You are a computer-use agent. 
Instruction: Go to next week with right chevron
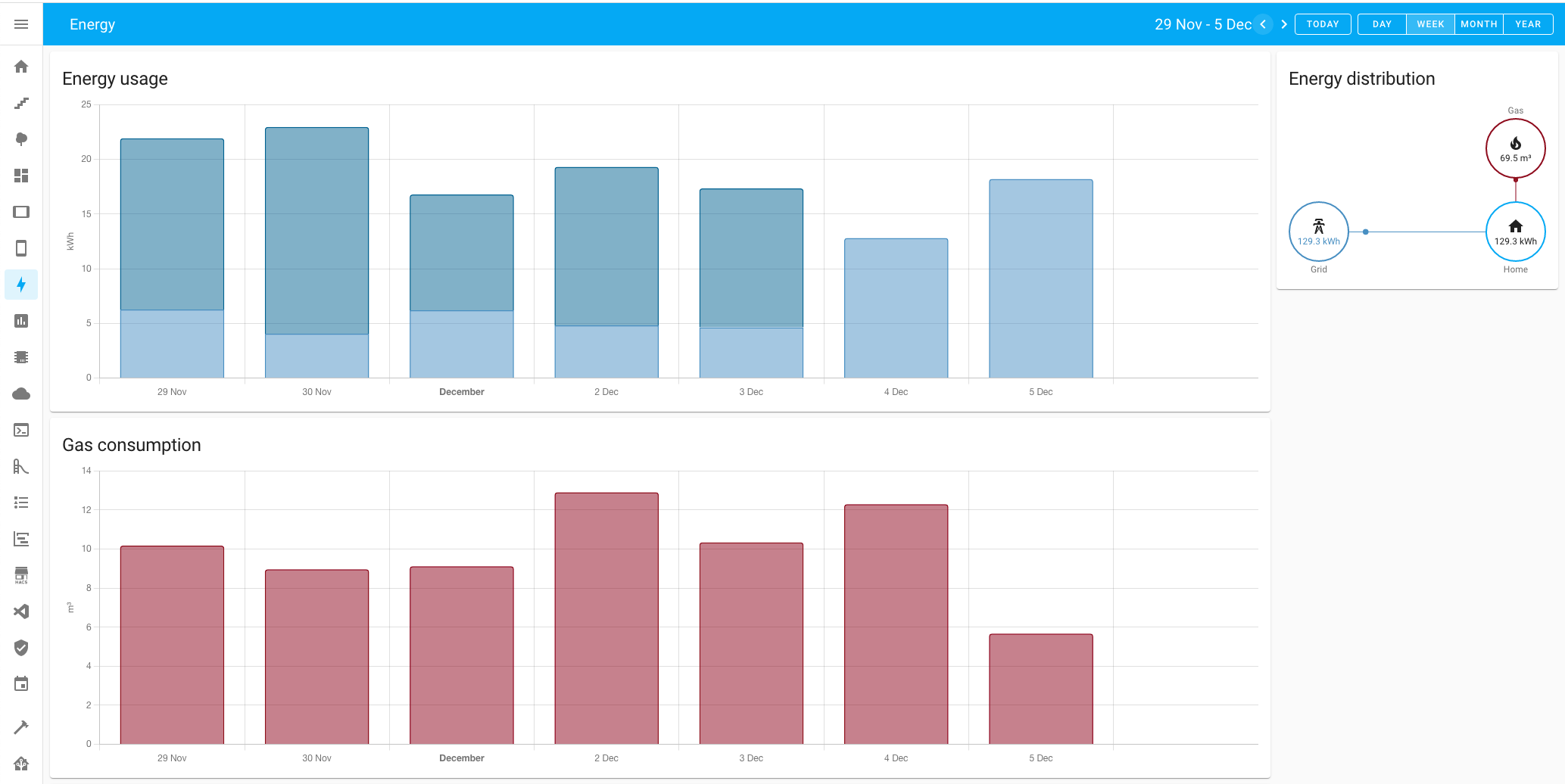click(1284, 24)
